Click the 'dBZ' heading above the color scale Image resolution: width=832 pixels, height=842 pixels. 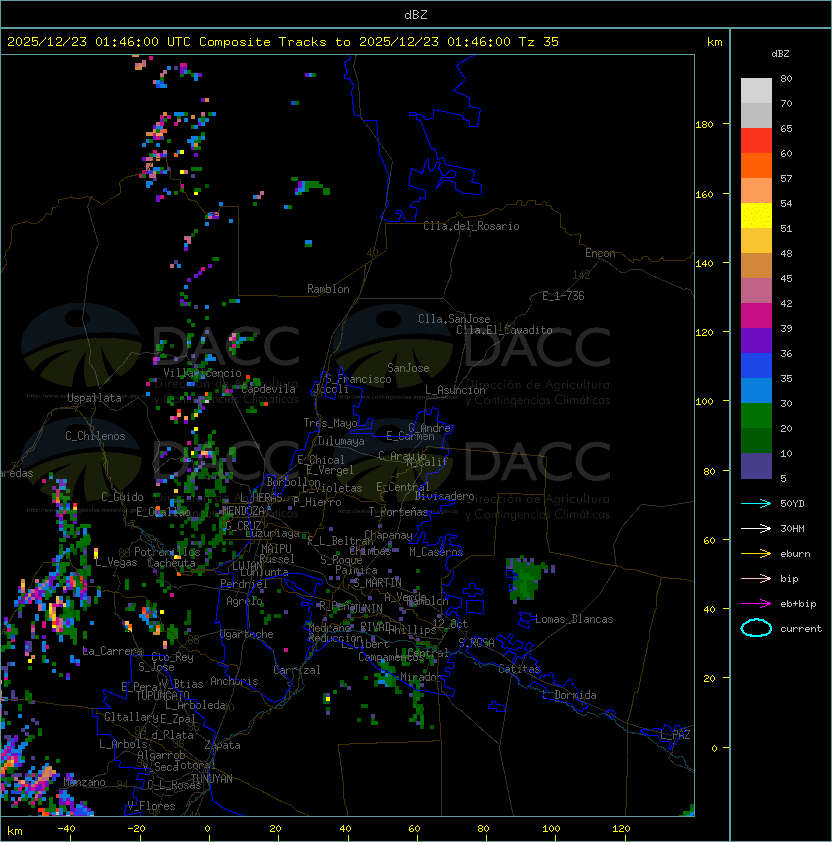point(780,54)
